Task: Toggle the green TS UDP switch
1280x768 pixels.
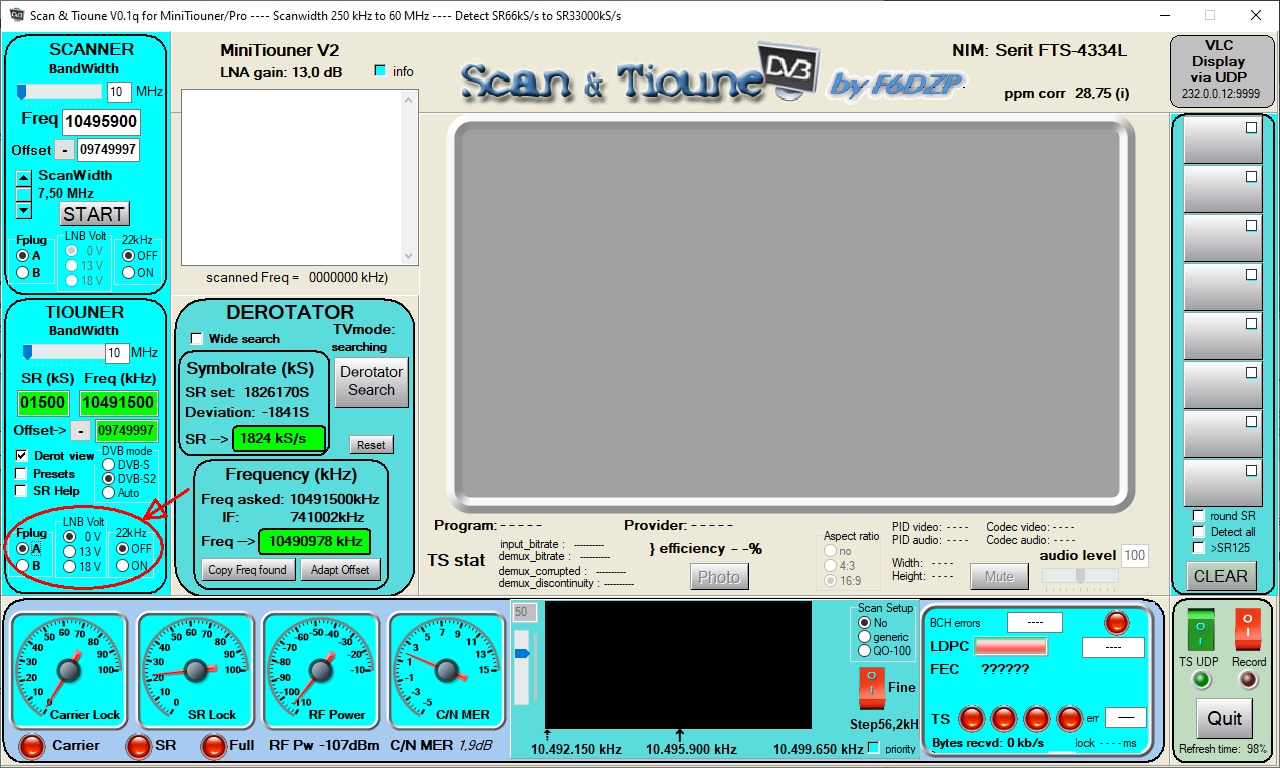Action: (x=1200, y=630)
